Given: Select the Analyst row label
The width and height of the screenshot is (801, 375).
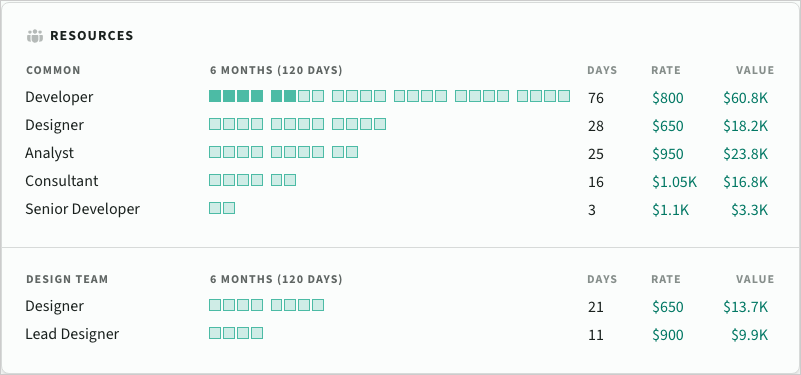Looking at the screenshot, I should (50, 153).
